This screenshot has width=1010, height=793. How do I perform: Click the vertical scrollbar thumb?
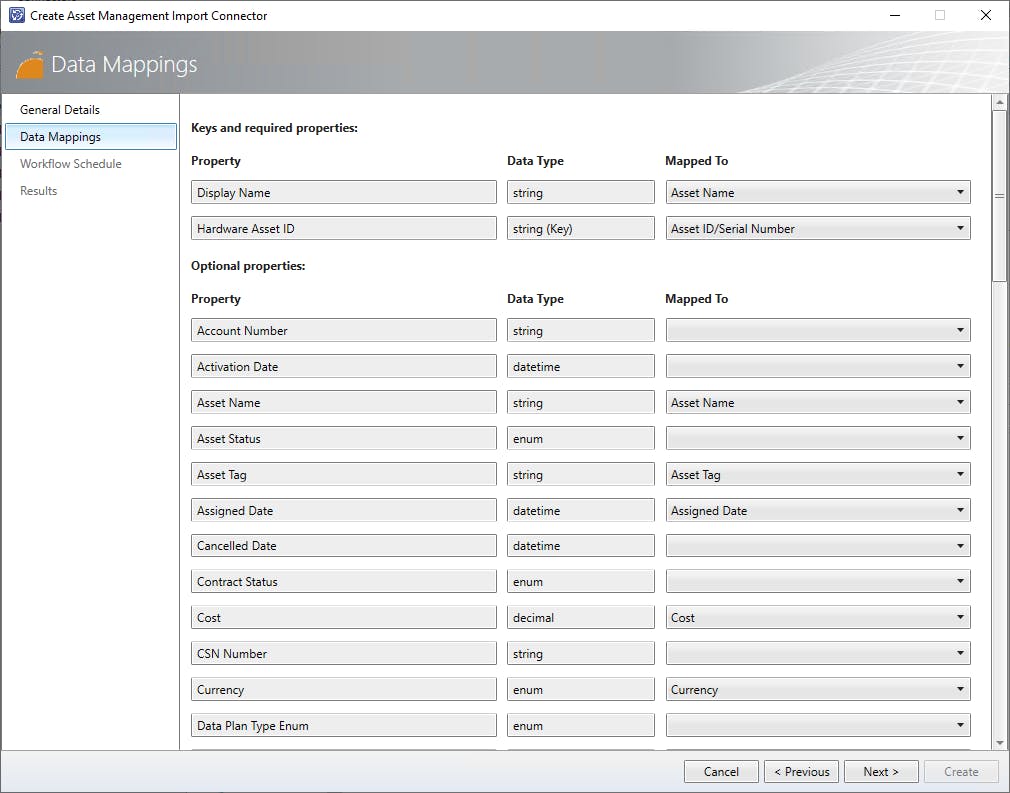[x=998, y=195]
